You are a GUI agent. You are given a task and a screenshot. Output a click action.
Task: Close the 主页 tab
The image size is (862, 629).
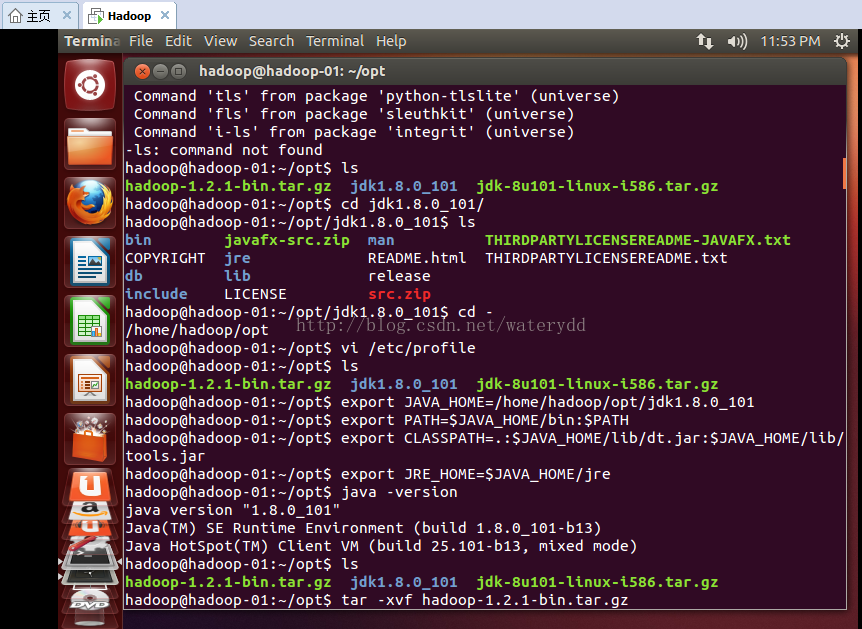(67, 15)
